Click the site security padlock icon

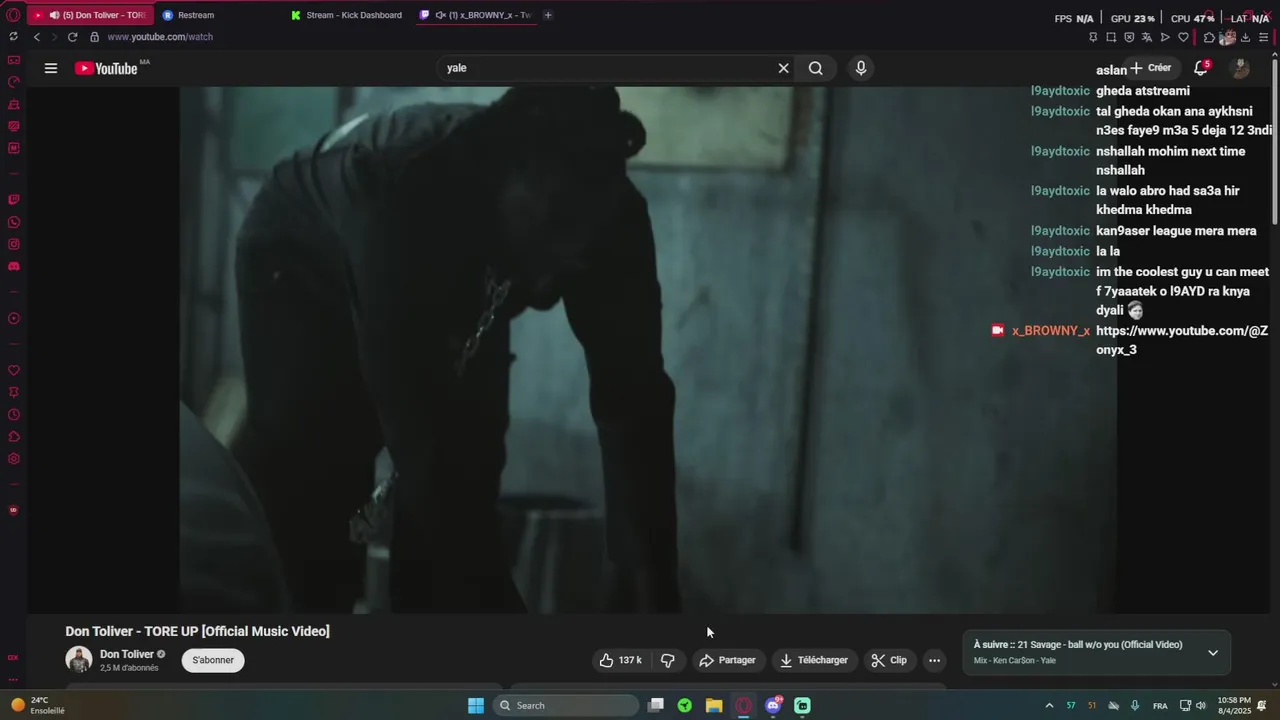(95, 37)
